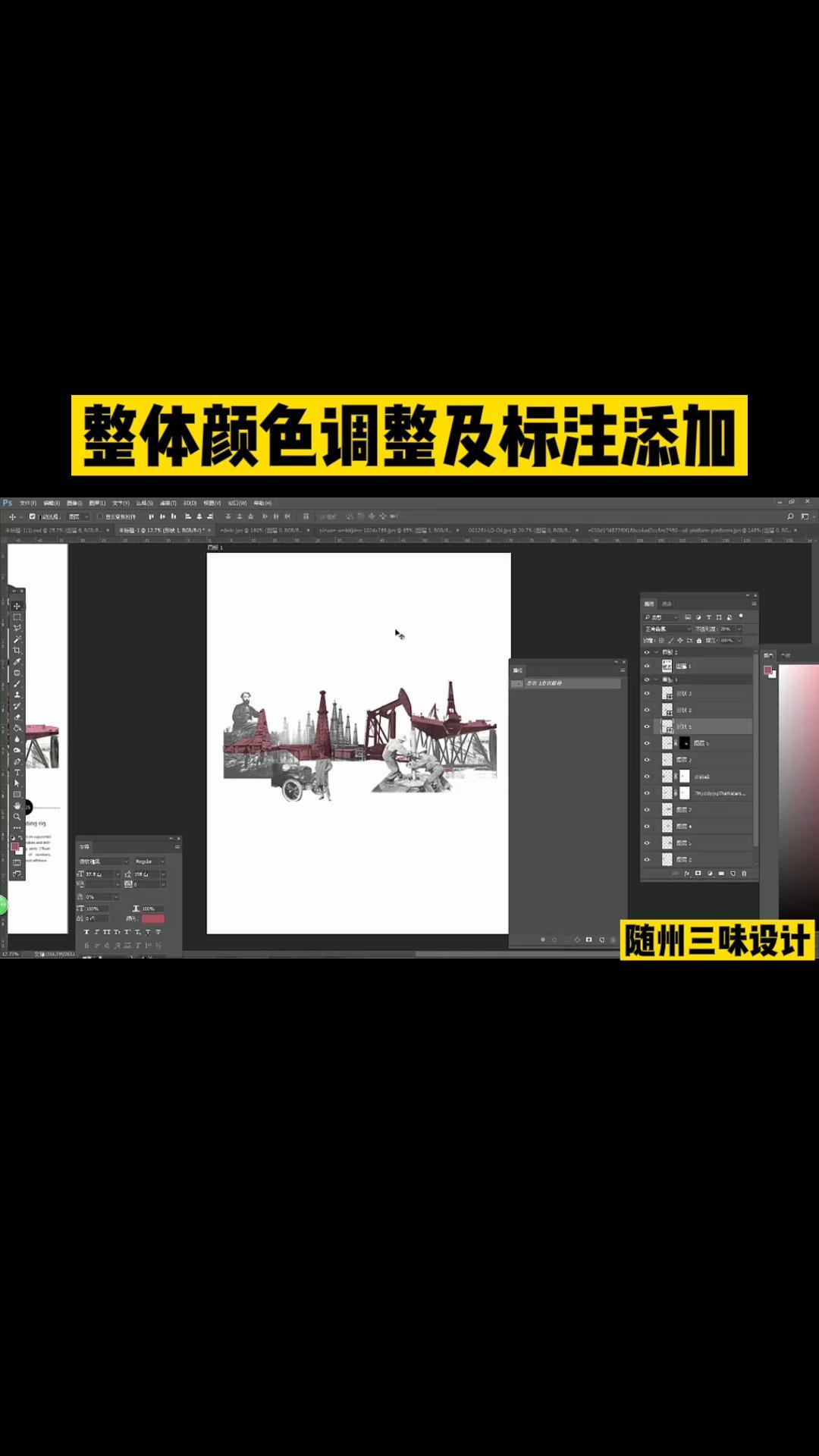Select the Crop tool in the toolbox
Screen dimensions: 819x1456
click(17, 651)
